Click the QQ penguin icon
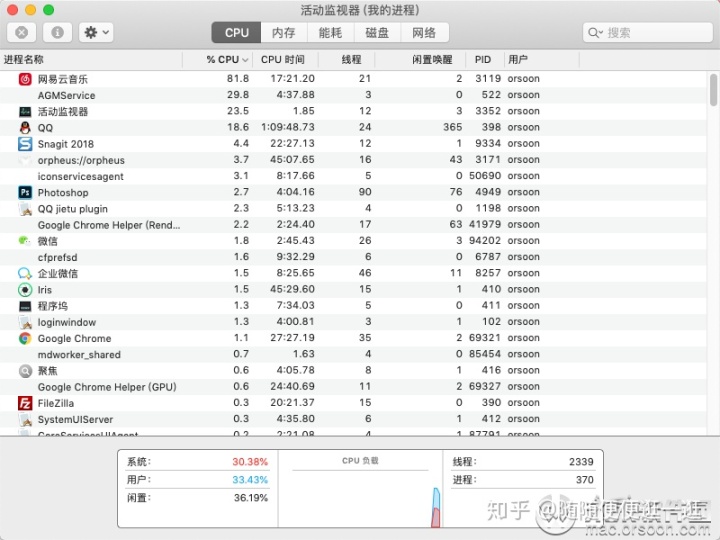This screenshot has width=720, height=540. [25, 128]
